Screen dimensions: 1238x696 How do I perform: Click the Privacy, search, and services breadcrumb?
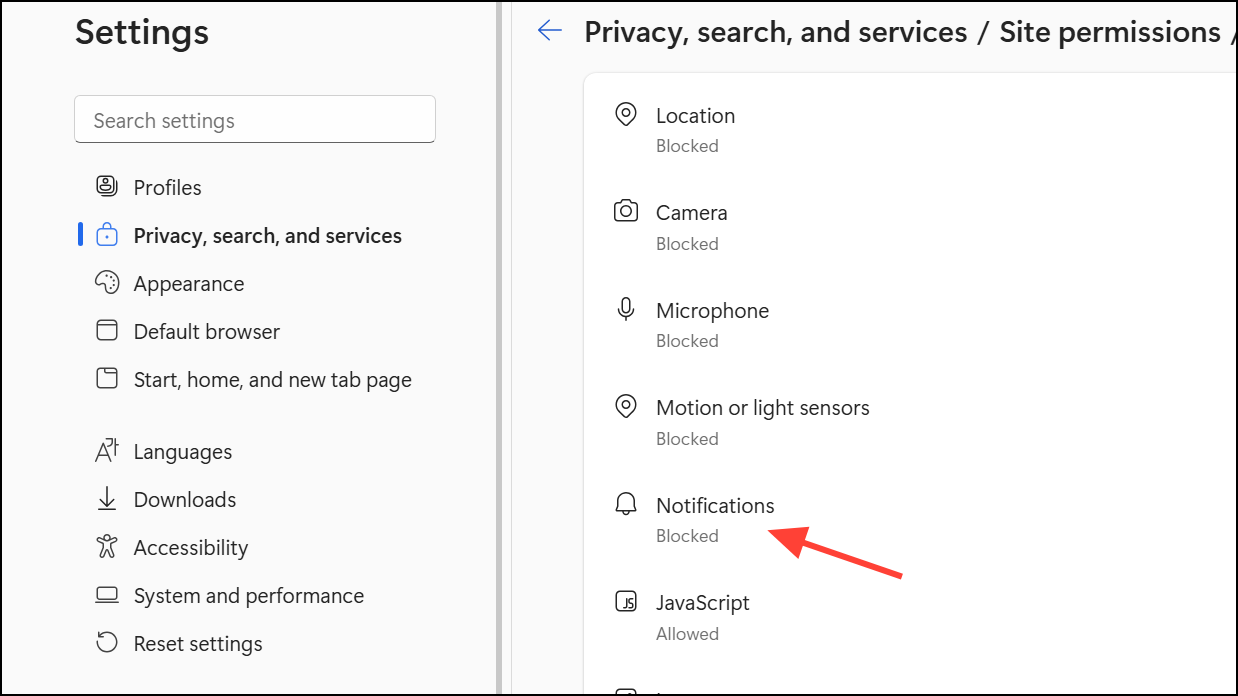[x=775, y=32]
